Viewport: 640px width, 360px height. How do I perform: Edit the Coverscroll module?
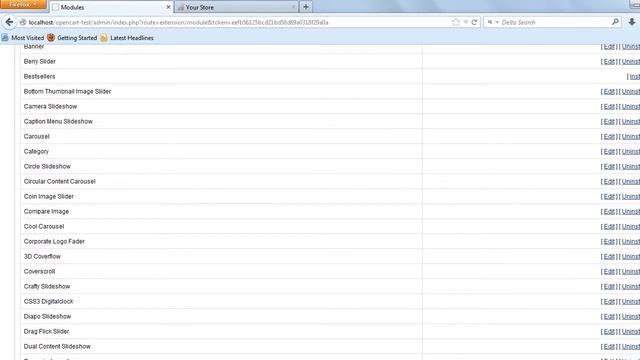point(609,271)
